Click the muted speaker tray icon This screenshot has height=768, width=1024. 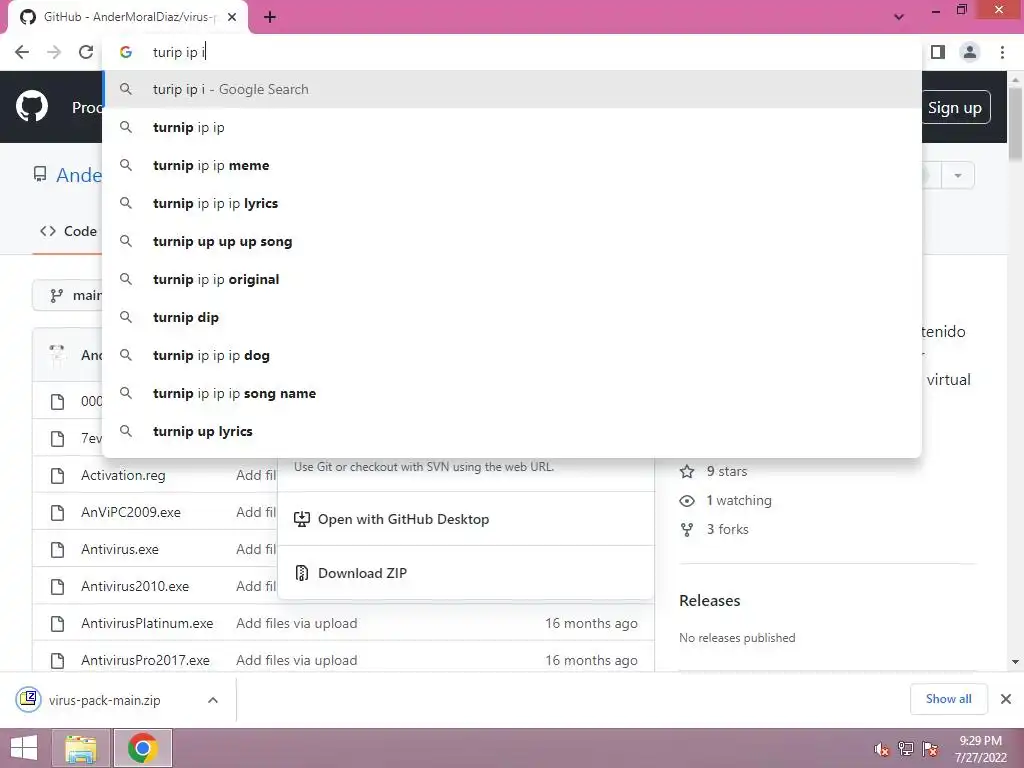(x=882, y=749)
